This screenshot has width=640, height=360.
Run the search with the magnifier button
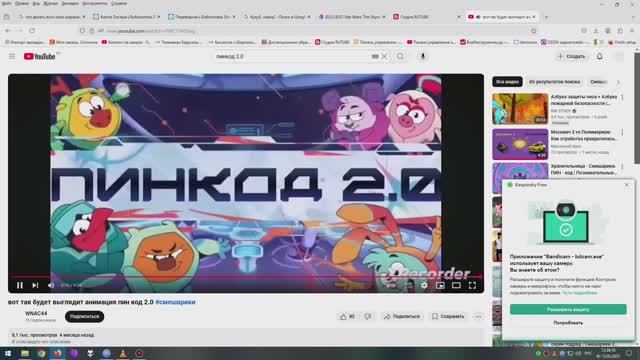point(400,56)
